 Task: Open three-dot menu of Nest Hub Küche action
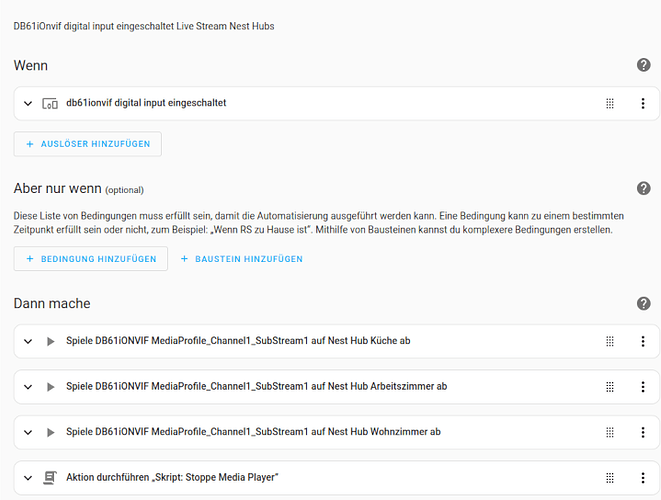[x=643, y=341]
